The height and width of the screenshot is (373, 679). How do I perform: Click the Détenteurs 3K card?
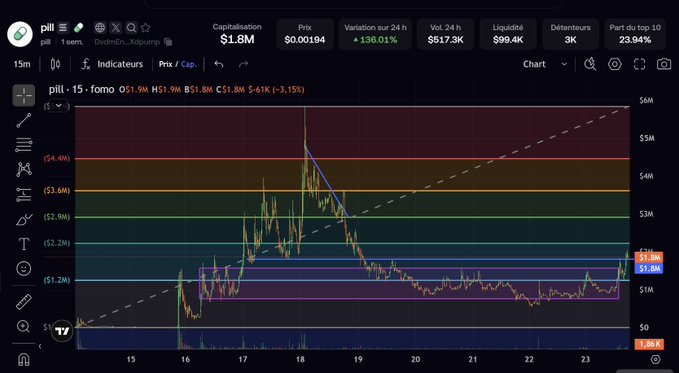tap(570, 34)
